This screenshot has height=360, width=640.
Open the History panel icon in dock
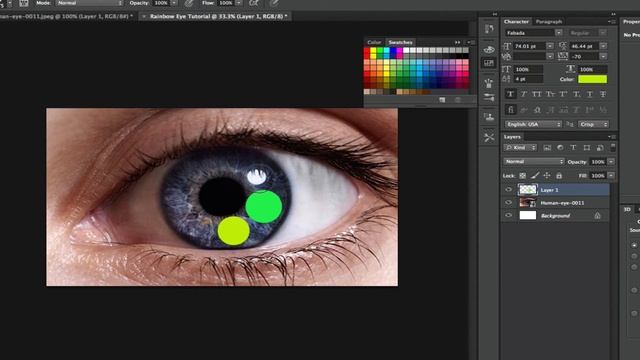click(x=489, y=29)
